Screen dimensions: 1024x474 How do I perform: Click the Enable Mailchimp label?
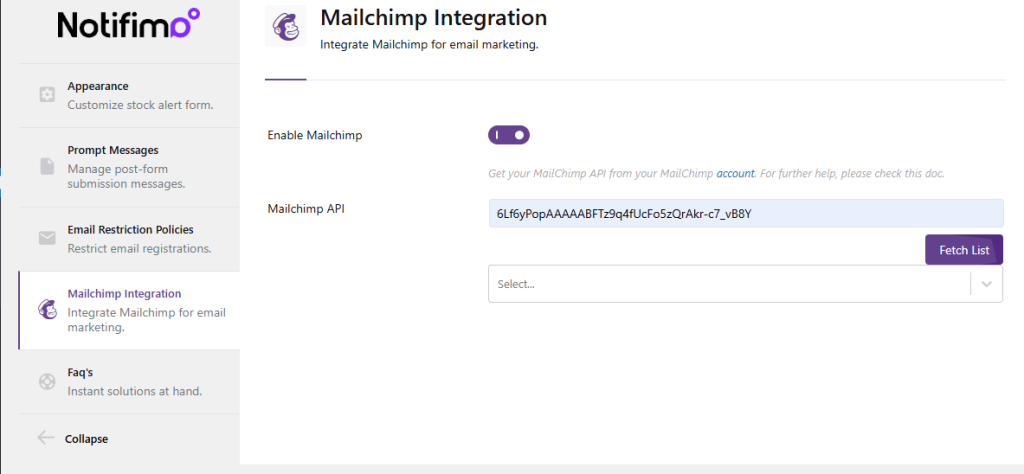[315, 136]
